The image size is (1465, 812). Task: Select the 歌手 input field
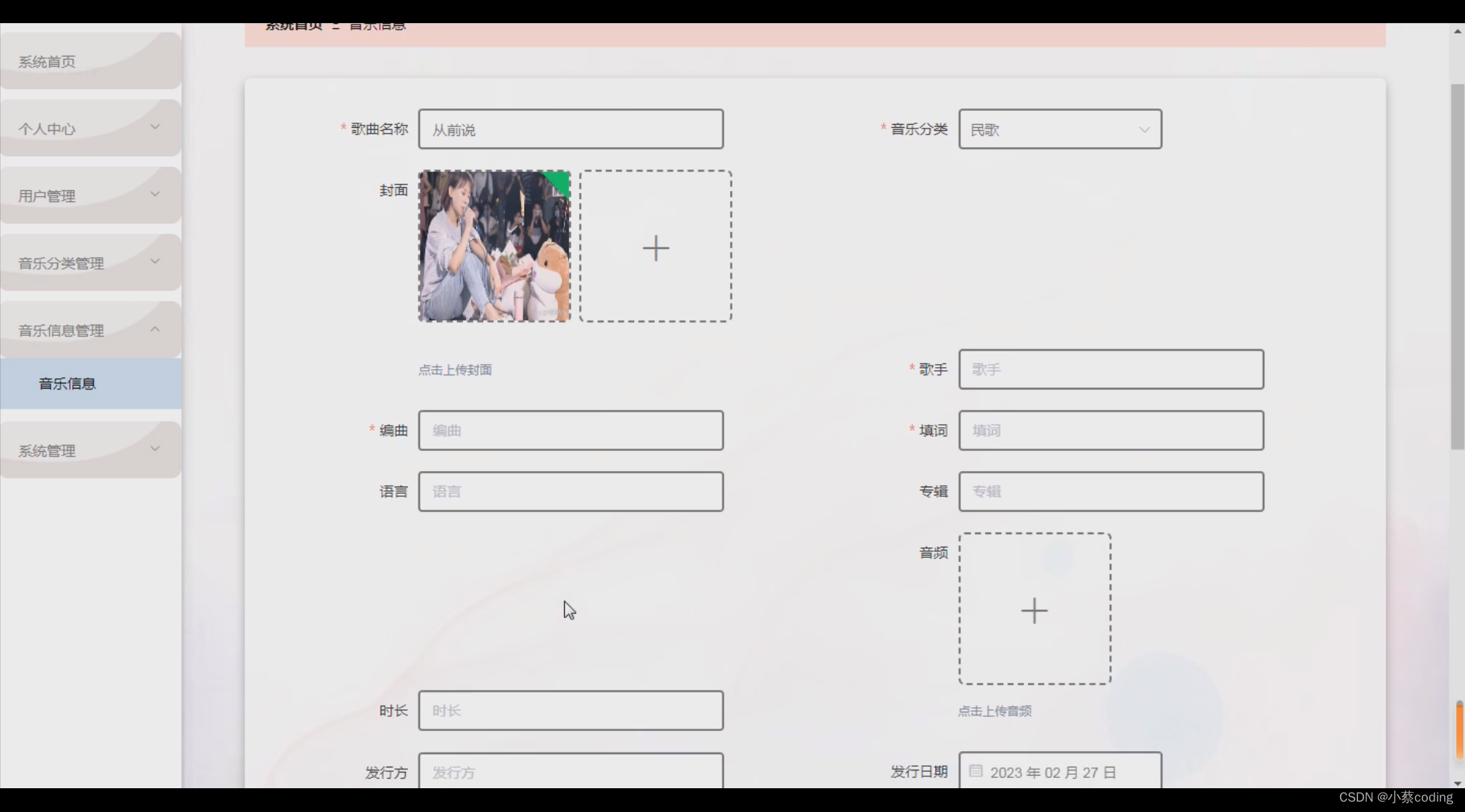1110,369
